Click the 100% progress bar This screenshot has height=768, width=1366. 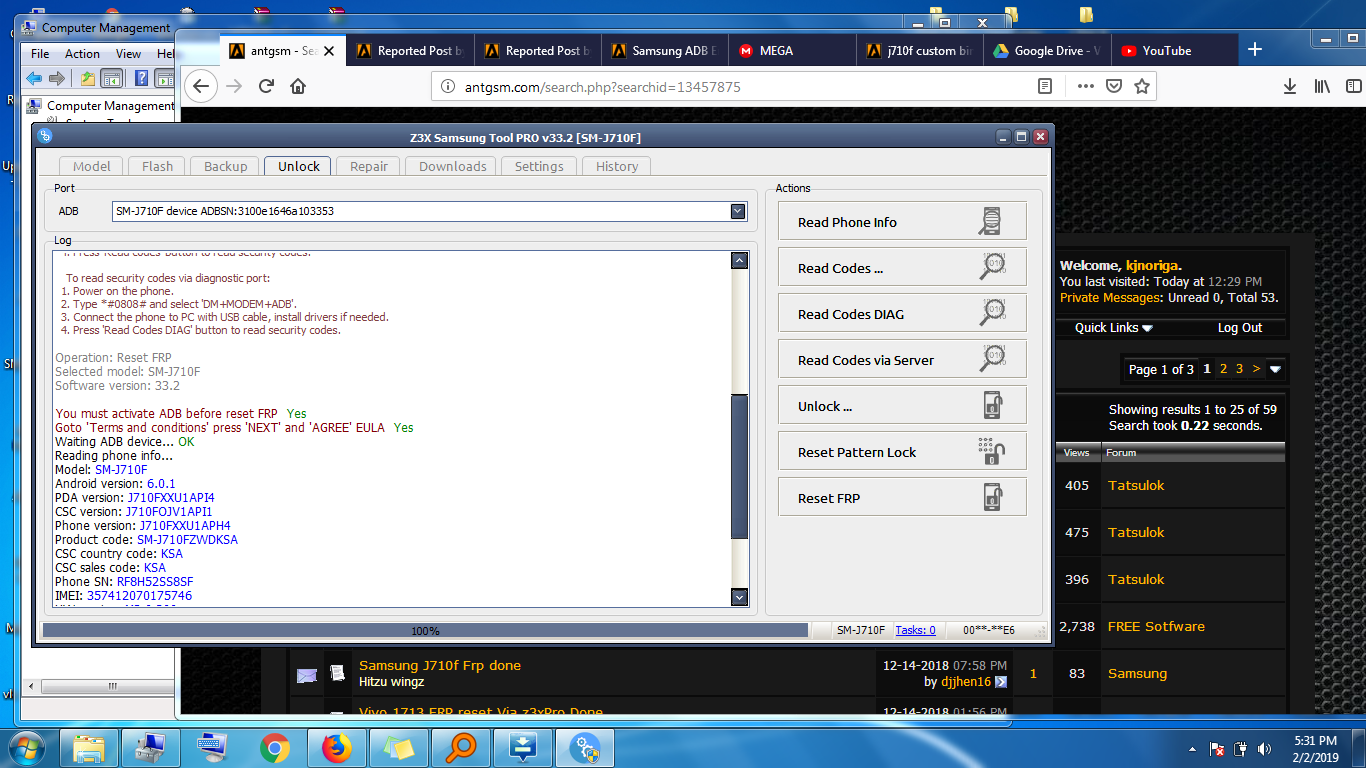click(425, 630)
